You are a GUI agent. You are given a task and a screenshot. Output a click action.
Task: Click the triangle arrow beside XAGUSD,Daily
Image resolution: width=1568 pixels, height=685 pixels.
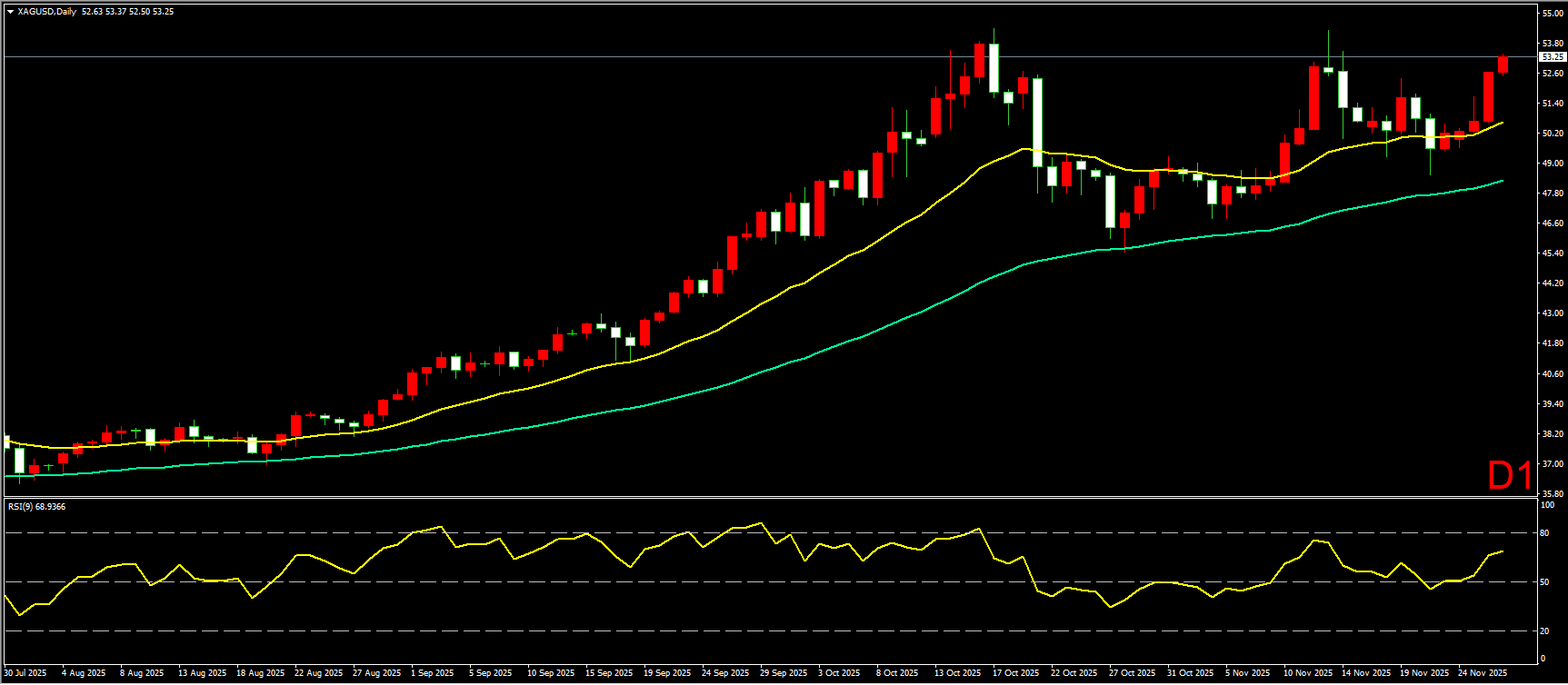(10, 12)
